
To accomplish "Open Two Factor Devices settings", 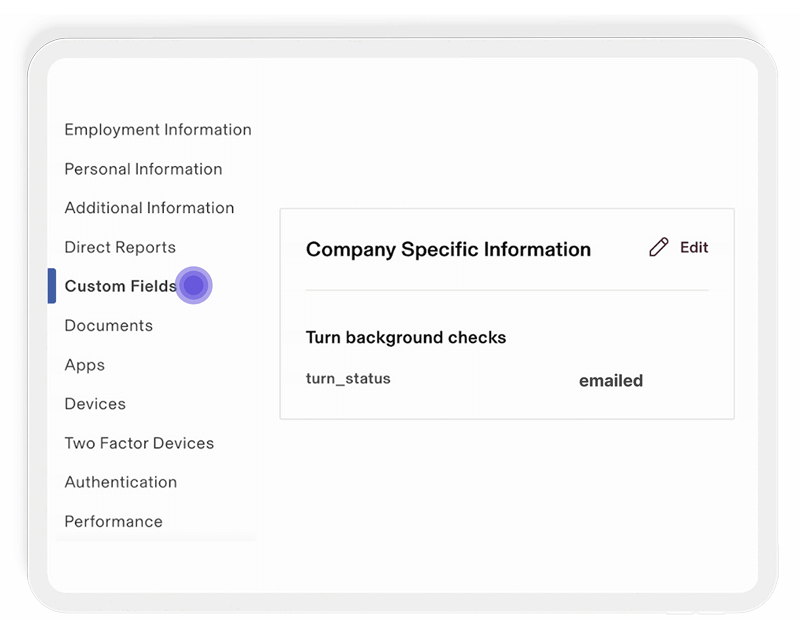I will [139, 442].
